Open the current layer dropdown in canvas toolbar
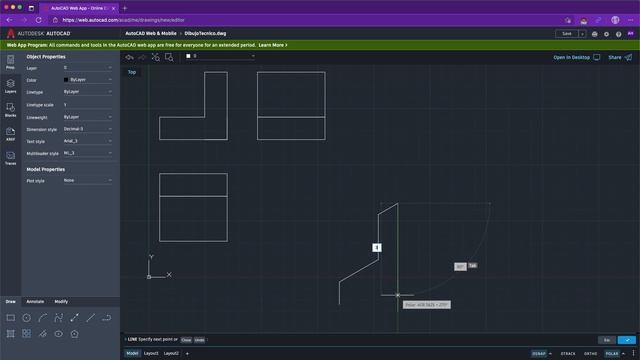 pyautogui.click(x=220, y=56)
